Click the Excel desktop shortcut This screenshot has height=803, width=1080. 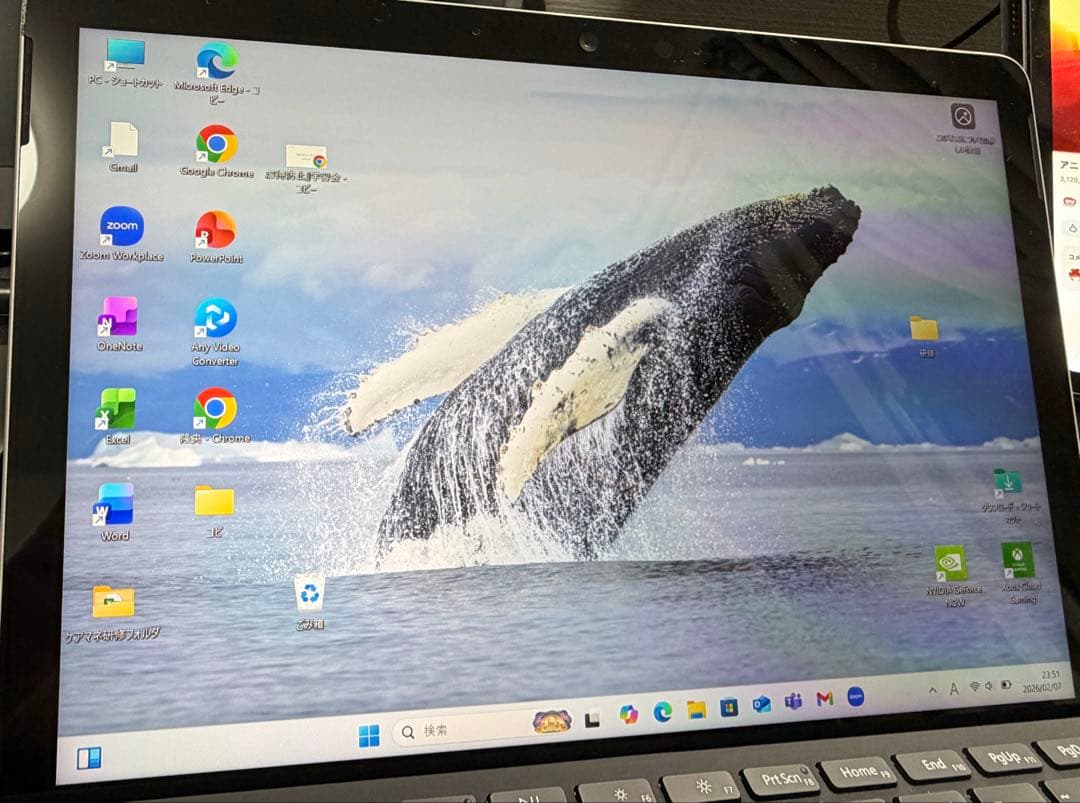[116, 410]
